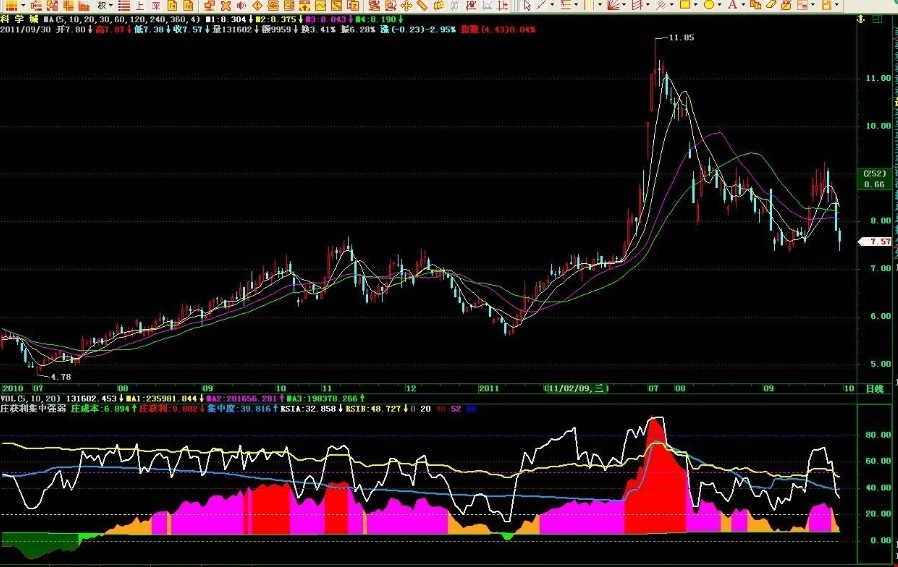Open the dropdown next to line drawing tool
Image resolution: width=898 pixels, height=567 pixels.
pos(552,5)
